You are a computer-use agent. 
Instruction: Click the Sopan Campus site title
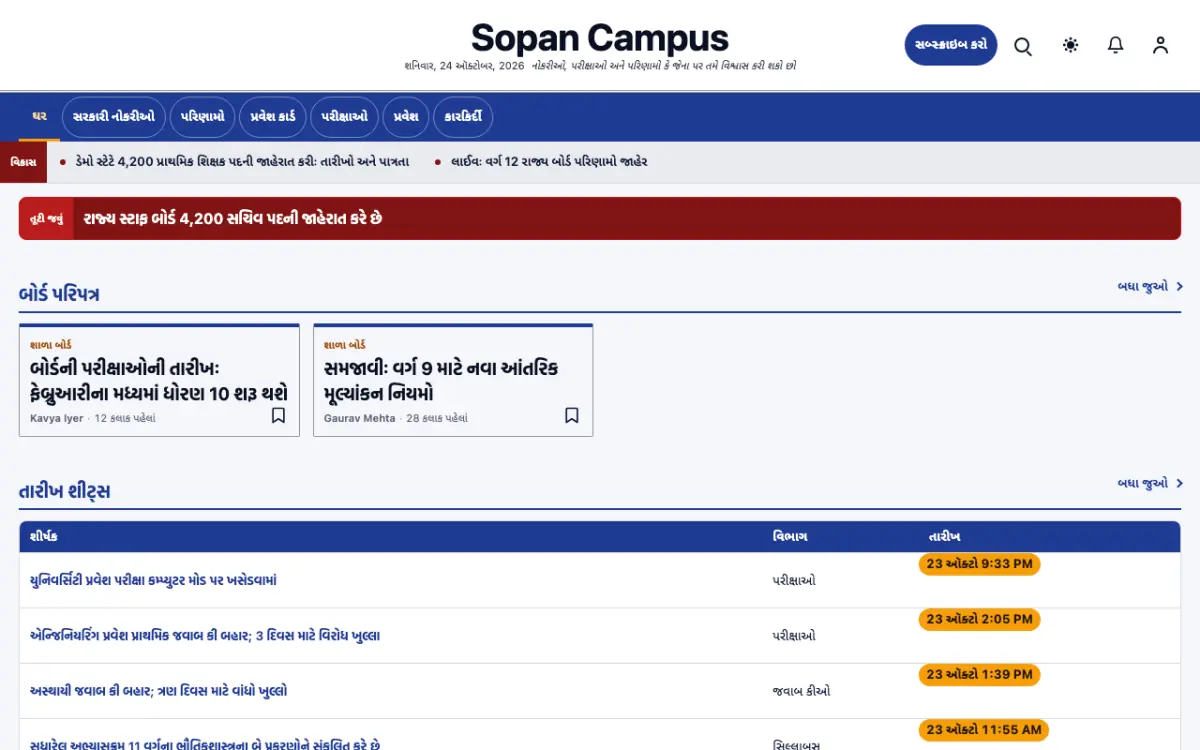tap(600, 38)
